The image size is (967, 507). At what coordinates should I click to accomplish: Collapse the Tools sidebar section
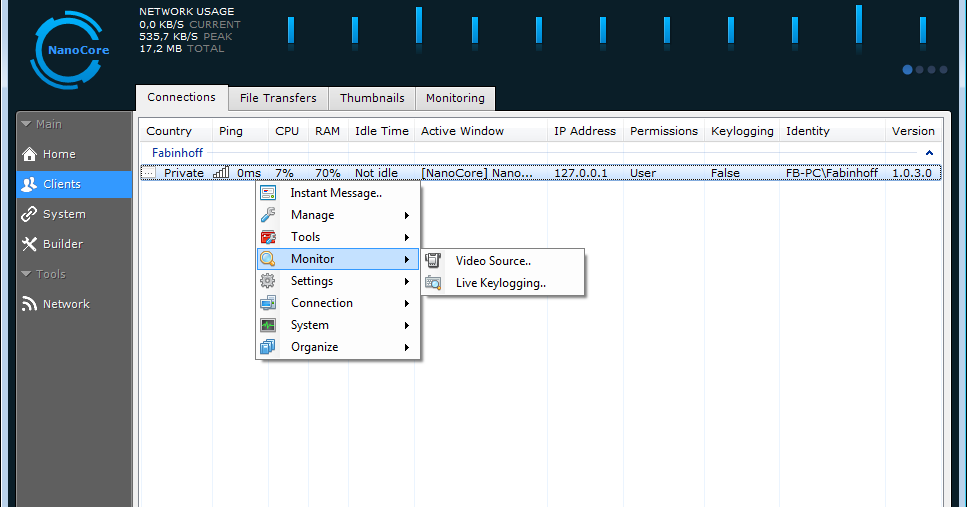[x=26, y=274]
